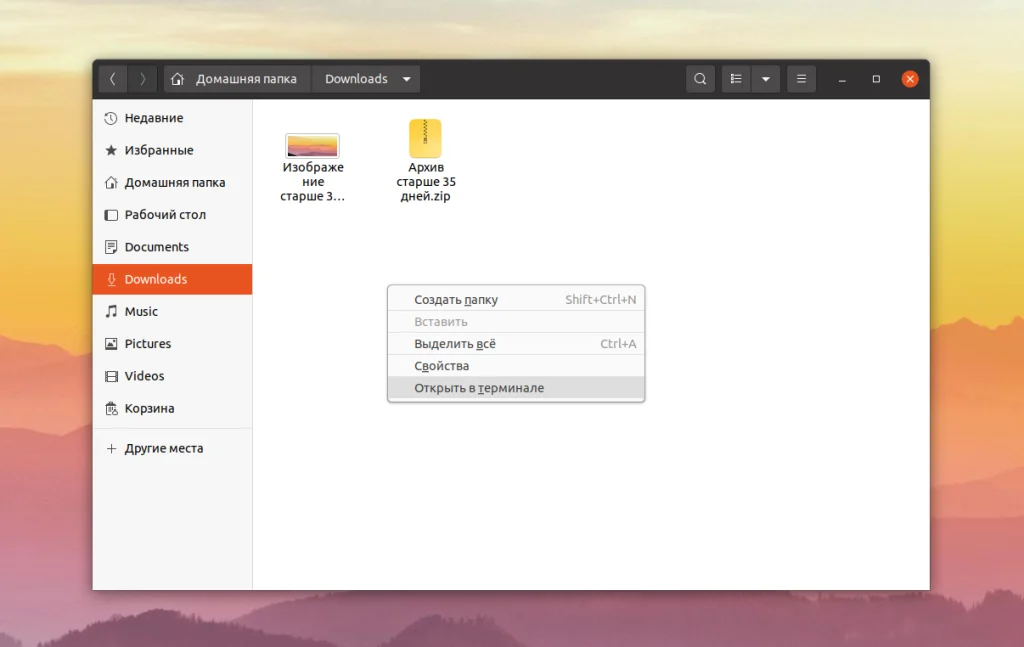Open the search icon in the toolbar
The width and height of the screenshot is (1024, 647).
tap(699, 78)
